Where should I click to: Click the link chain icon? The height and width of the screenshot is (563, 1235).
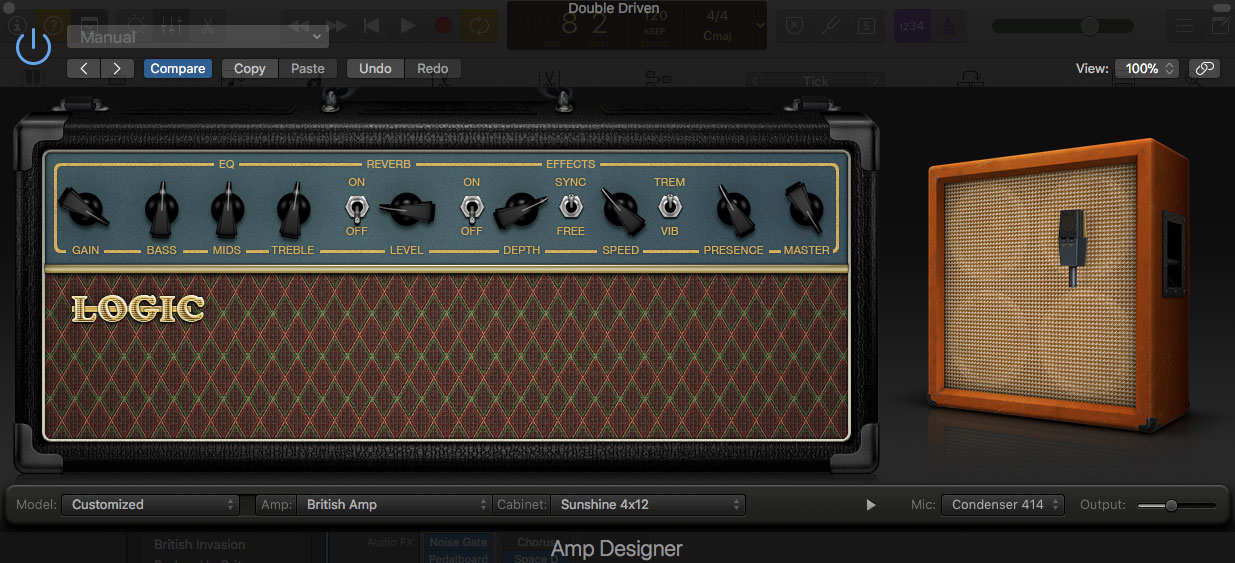(1205, 69)
